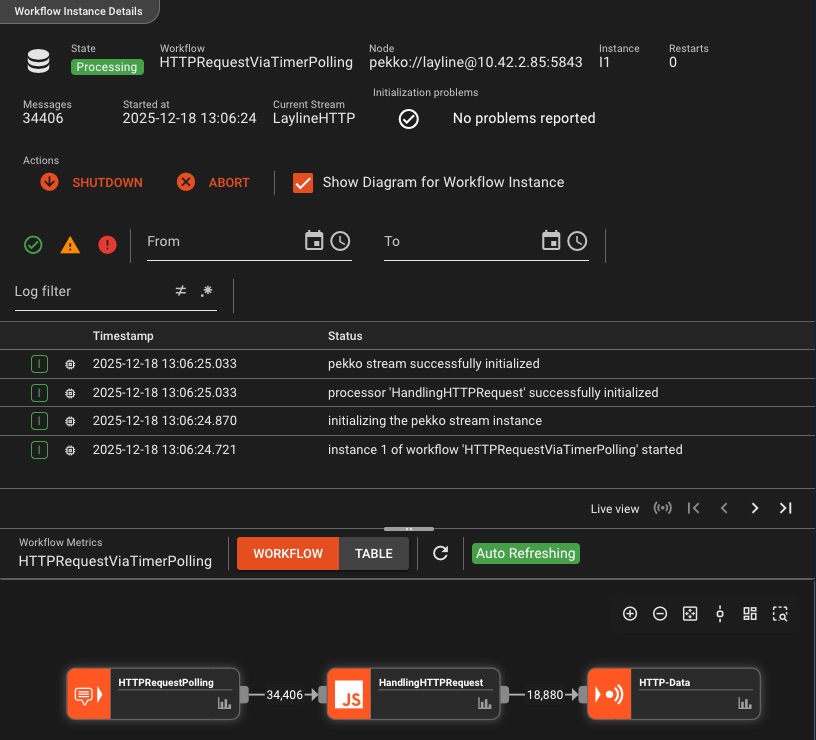Refresh the workflow metrics
This screenshot has height=740, width=816.
(440, 552)
